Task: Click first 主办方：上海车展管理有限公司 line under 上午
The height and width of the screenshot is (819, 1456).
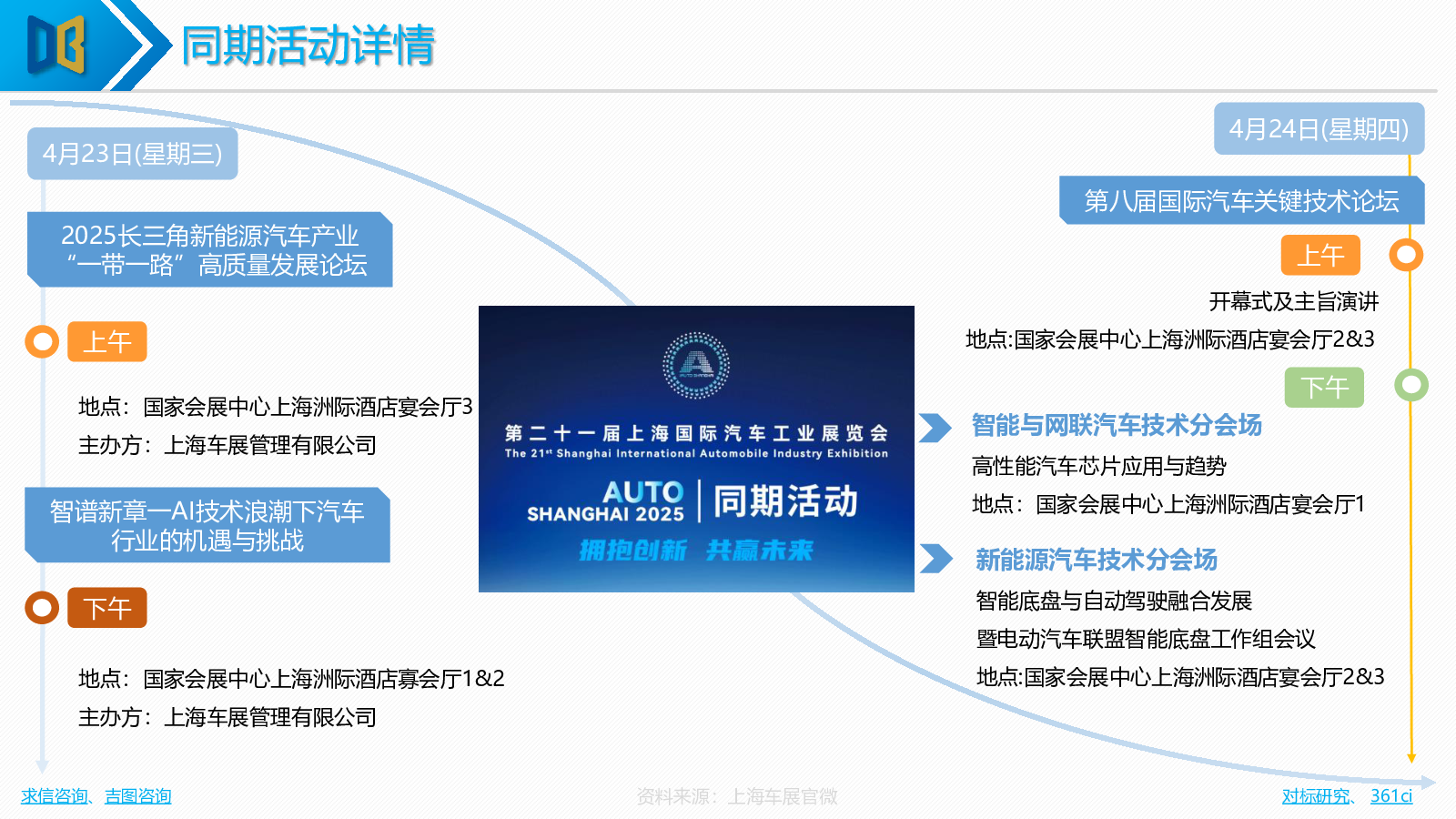Action: (227, 445)
